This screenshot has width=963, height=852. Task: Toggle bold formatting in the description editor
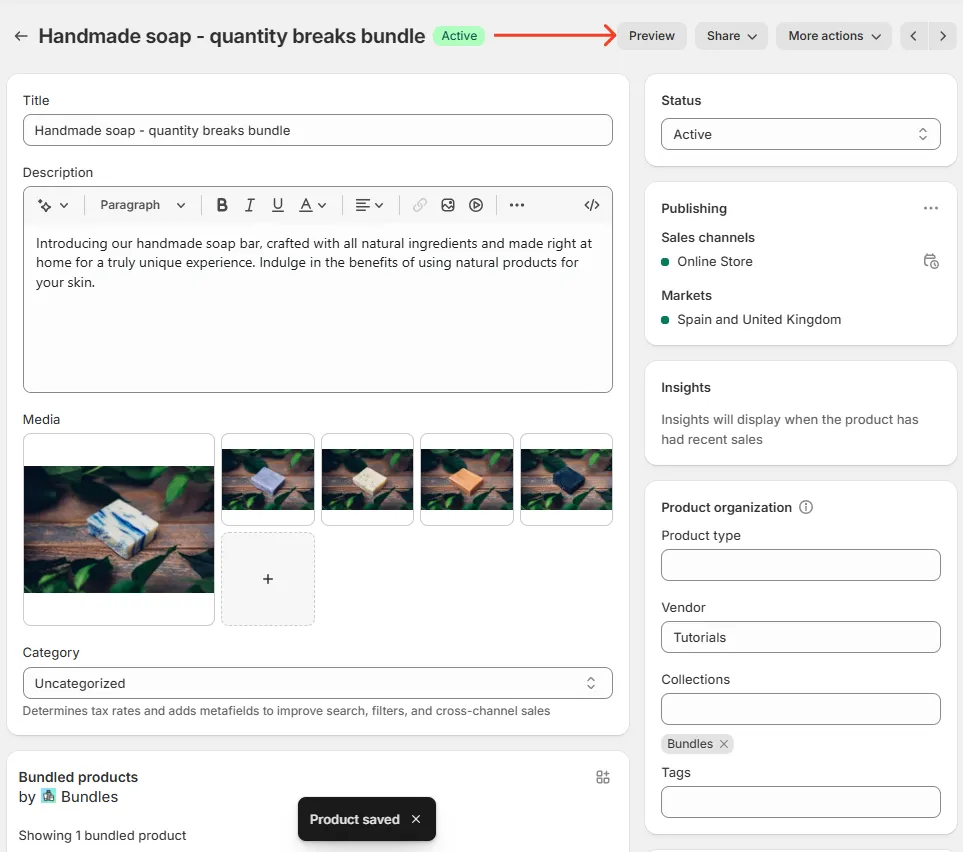[222, 205]
